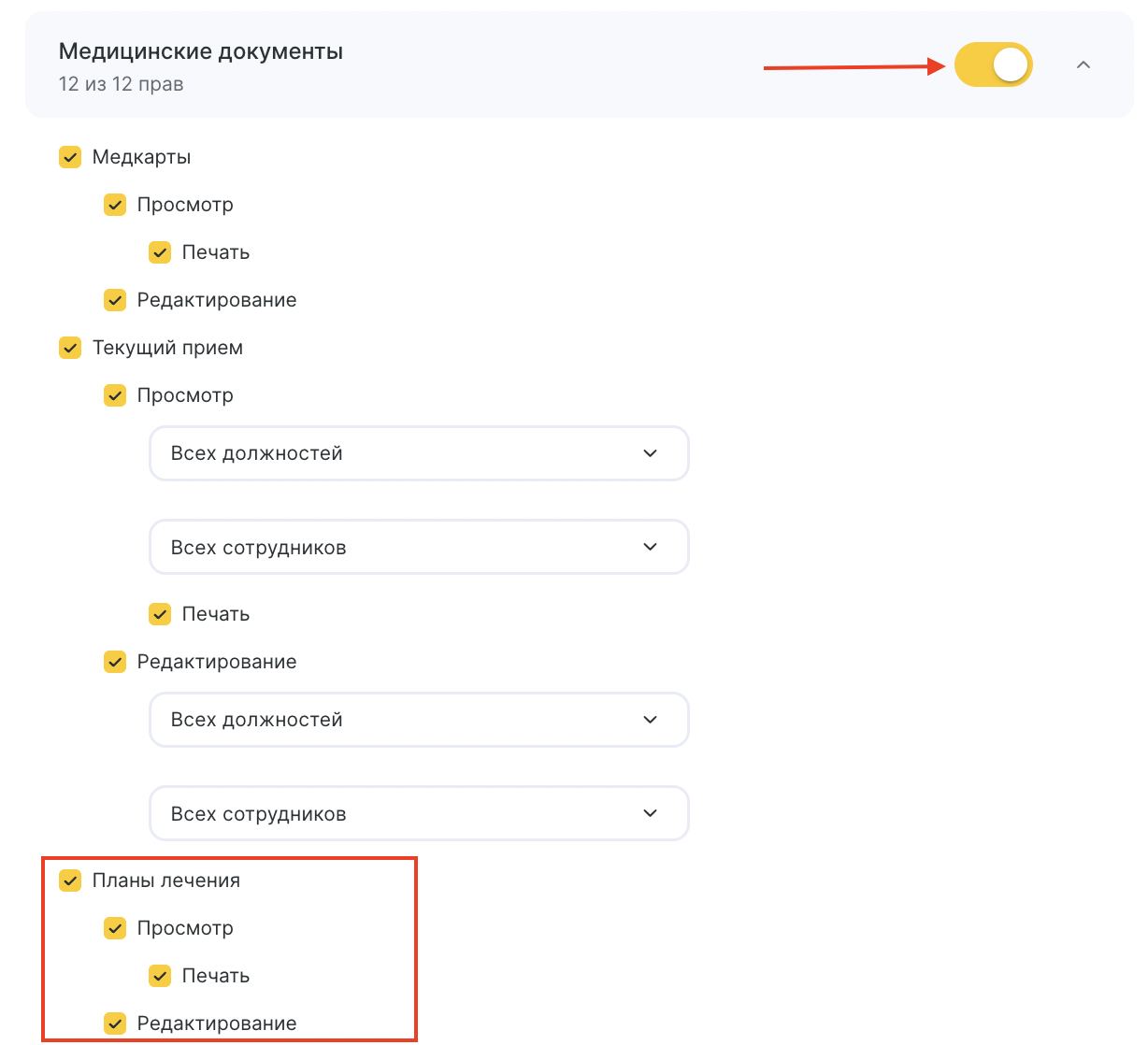Viewport: 1148px width, 1045px height.
Task: Click the Медицинские документы section title
Action: tap(201, 51)
